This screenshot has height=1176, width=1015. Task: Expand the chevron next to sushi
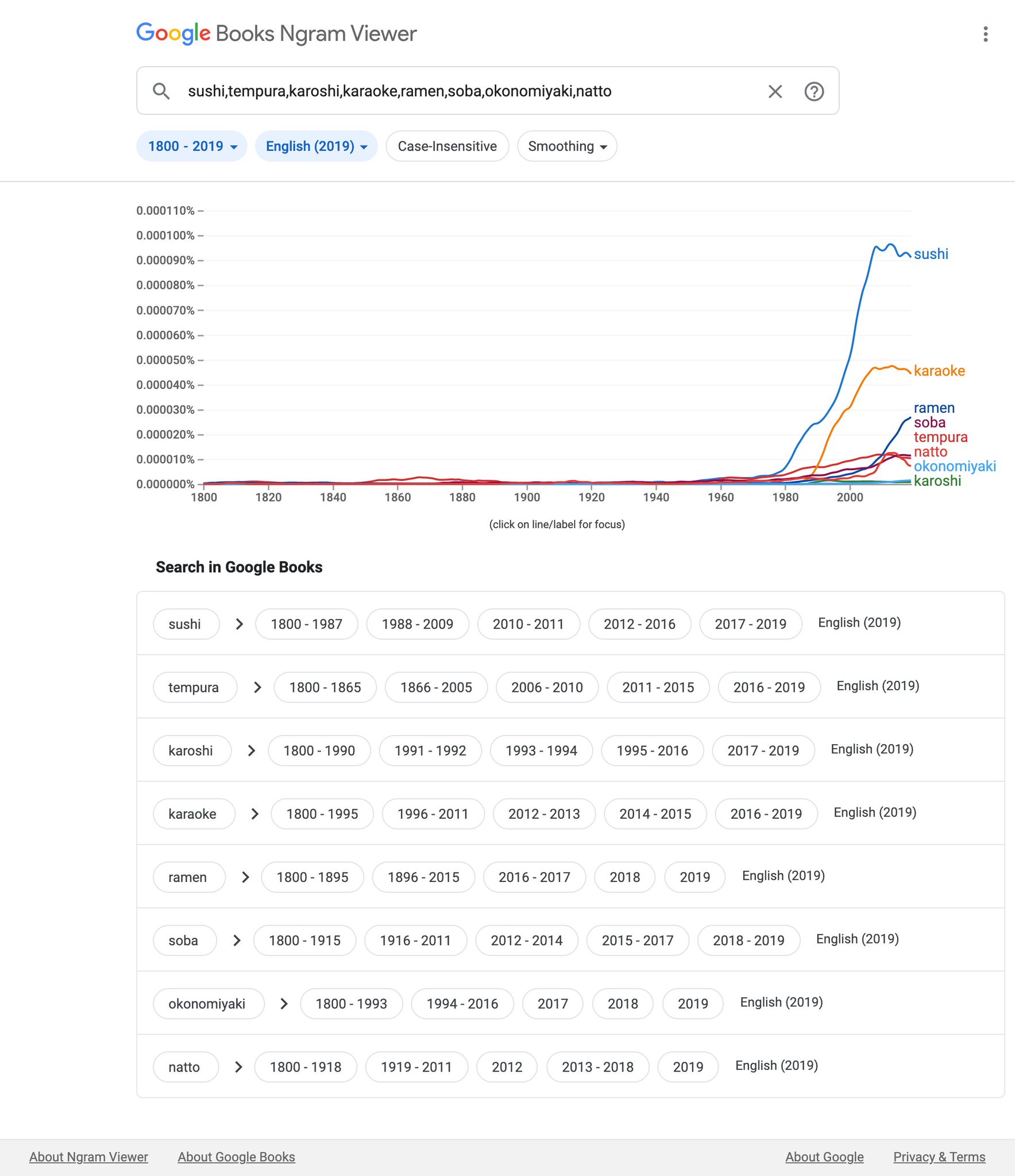point(240,624)
